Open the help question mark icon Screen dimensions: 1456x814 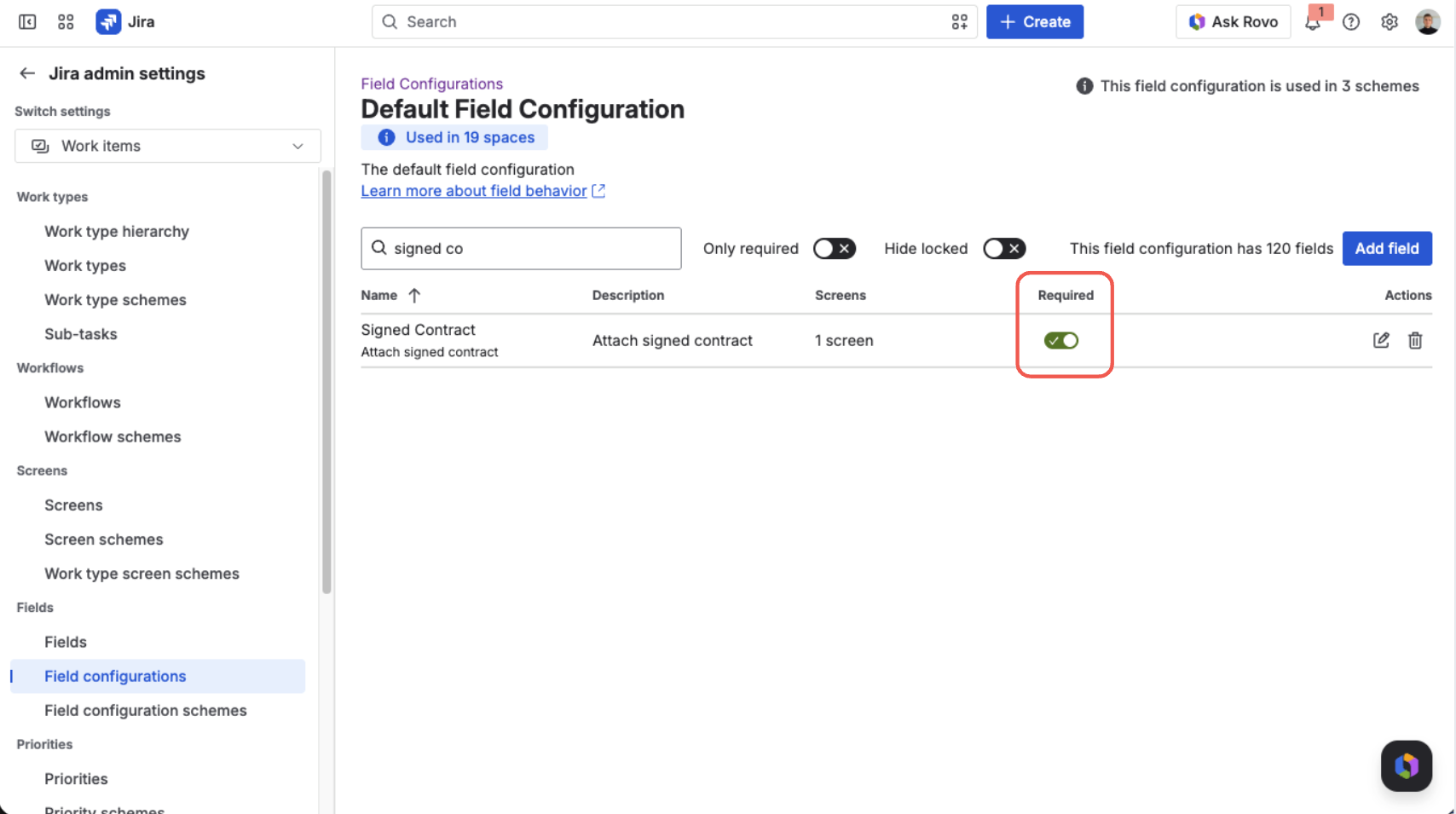tap(1351, 22)
